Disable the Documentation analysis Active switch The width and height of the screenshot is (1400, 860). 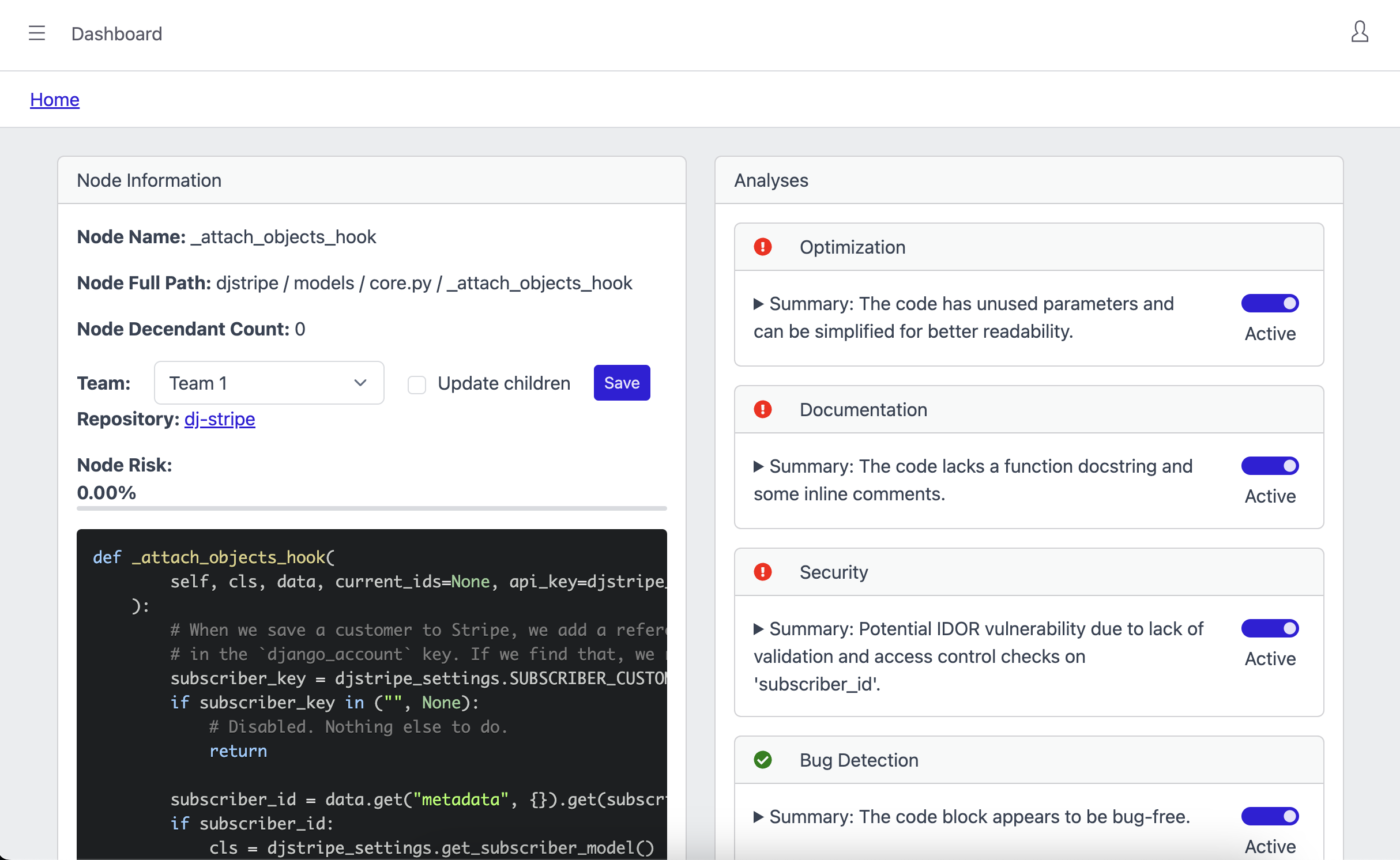tap(1270, 466)
